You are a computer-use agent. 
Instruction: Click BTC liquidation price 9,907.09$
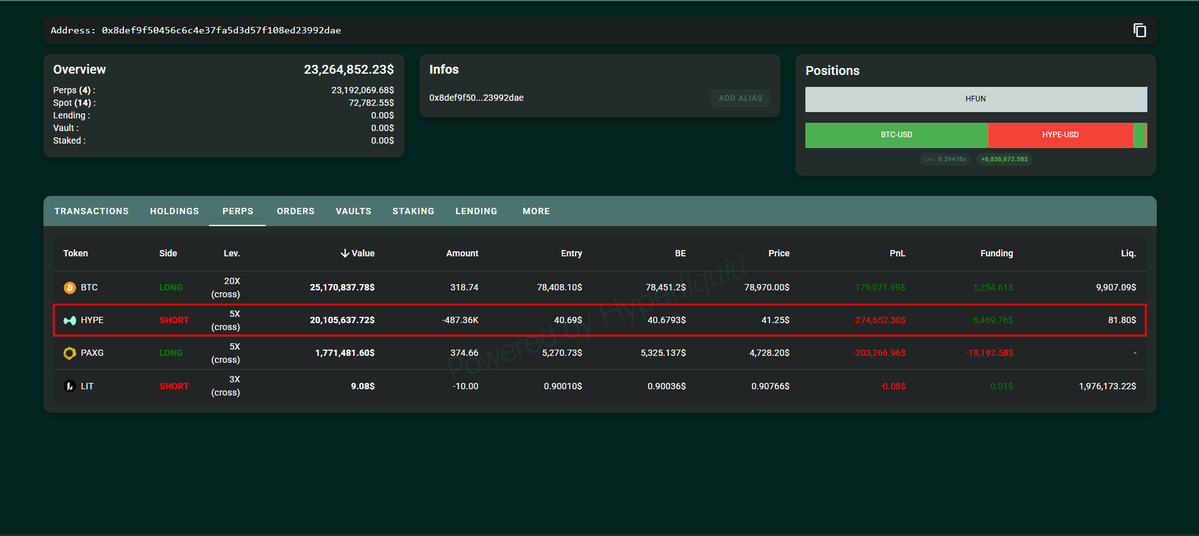1116,287
